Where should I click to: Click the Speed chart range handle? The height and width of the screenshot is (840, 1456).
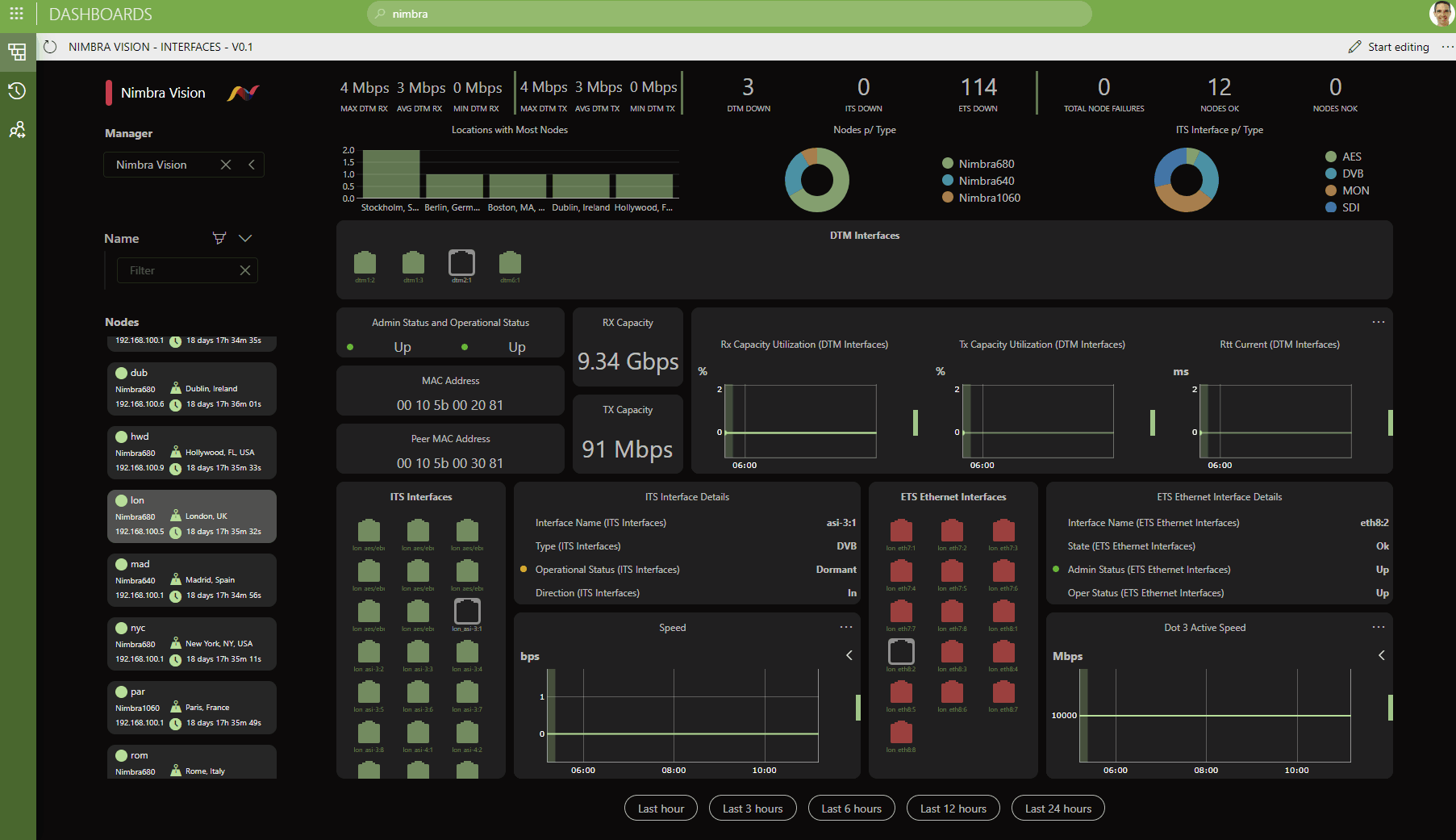[858, 708]
